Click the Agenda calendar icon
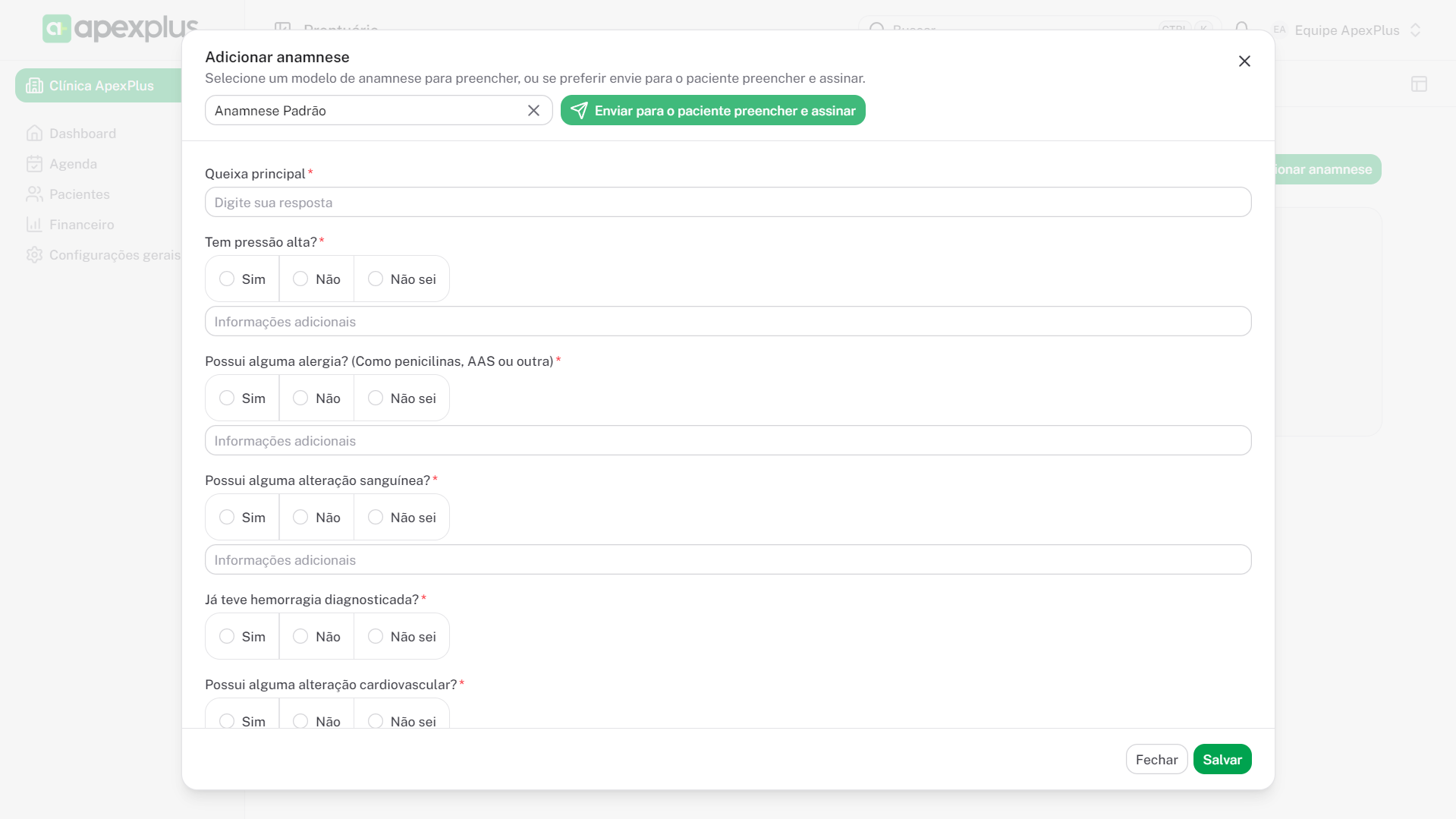Screen dimensions: 1456x819 click(34, 164)
